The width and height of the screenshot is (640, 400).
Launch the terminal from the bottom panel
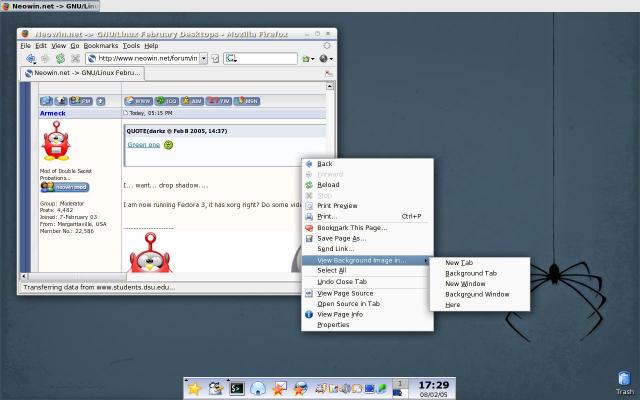pos(237,389)
